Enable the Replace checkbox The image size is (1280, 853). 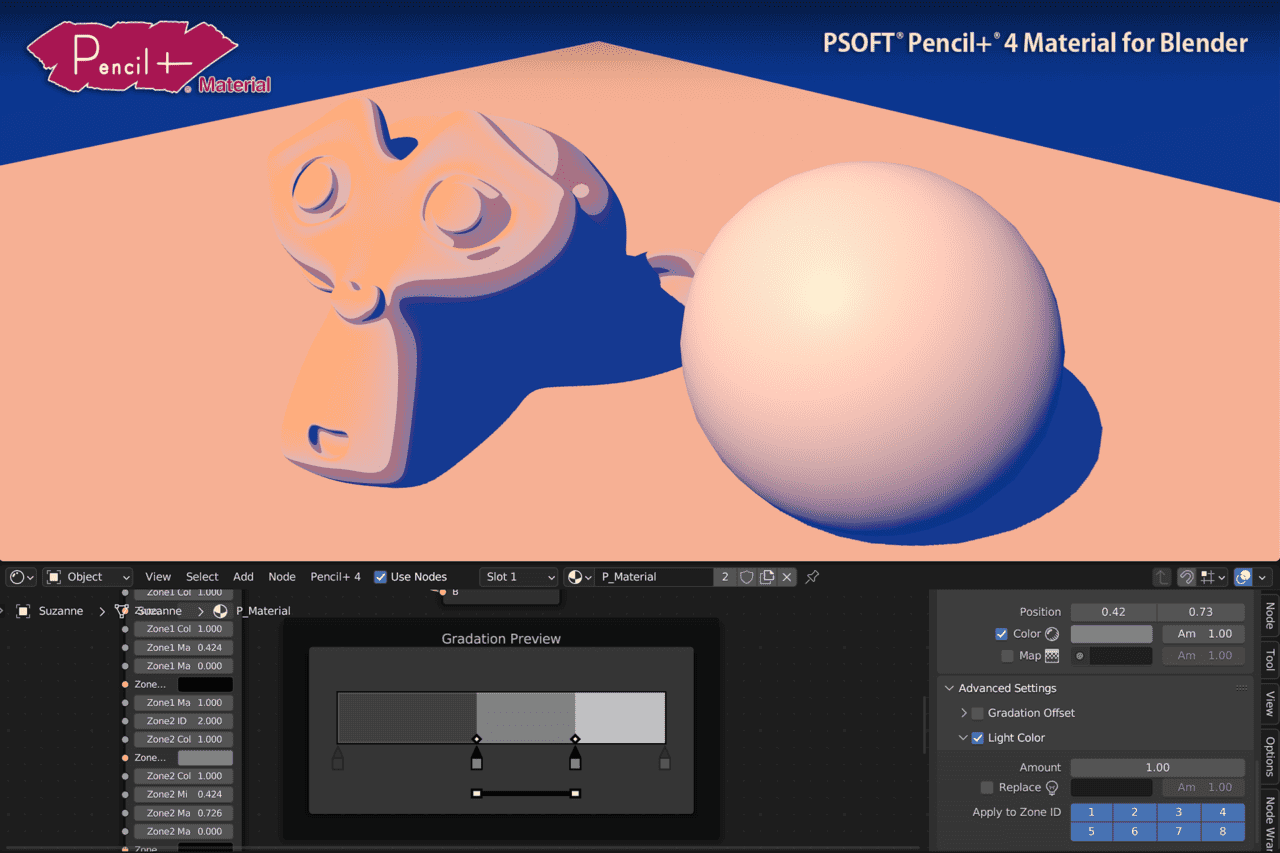coord(987,788)
